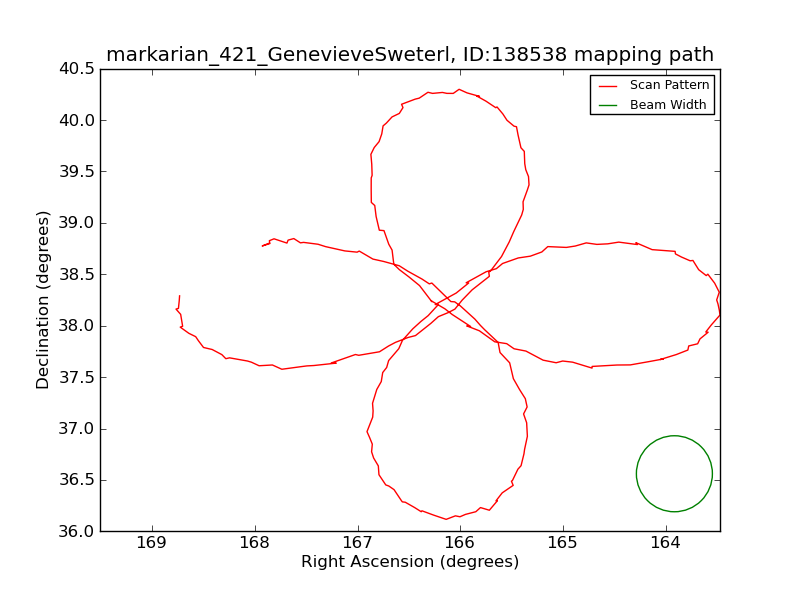Click the green Beam Width legend line

tap(608, 106)
